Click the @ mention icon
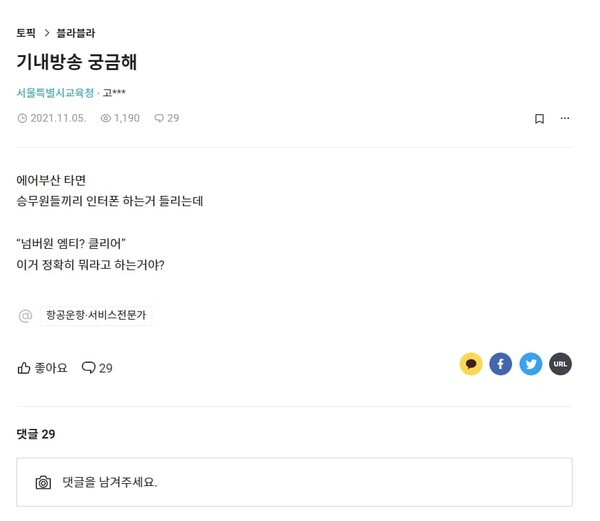This screenshot has height=521, width=600. [25, 316]
